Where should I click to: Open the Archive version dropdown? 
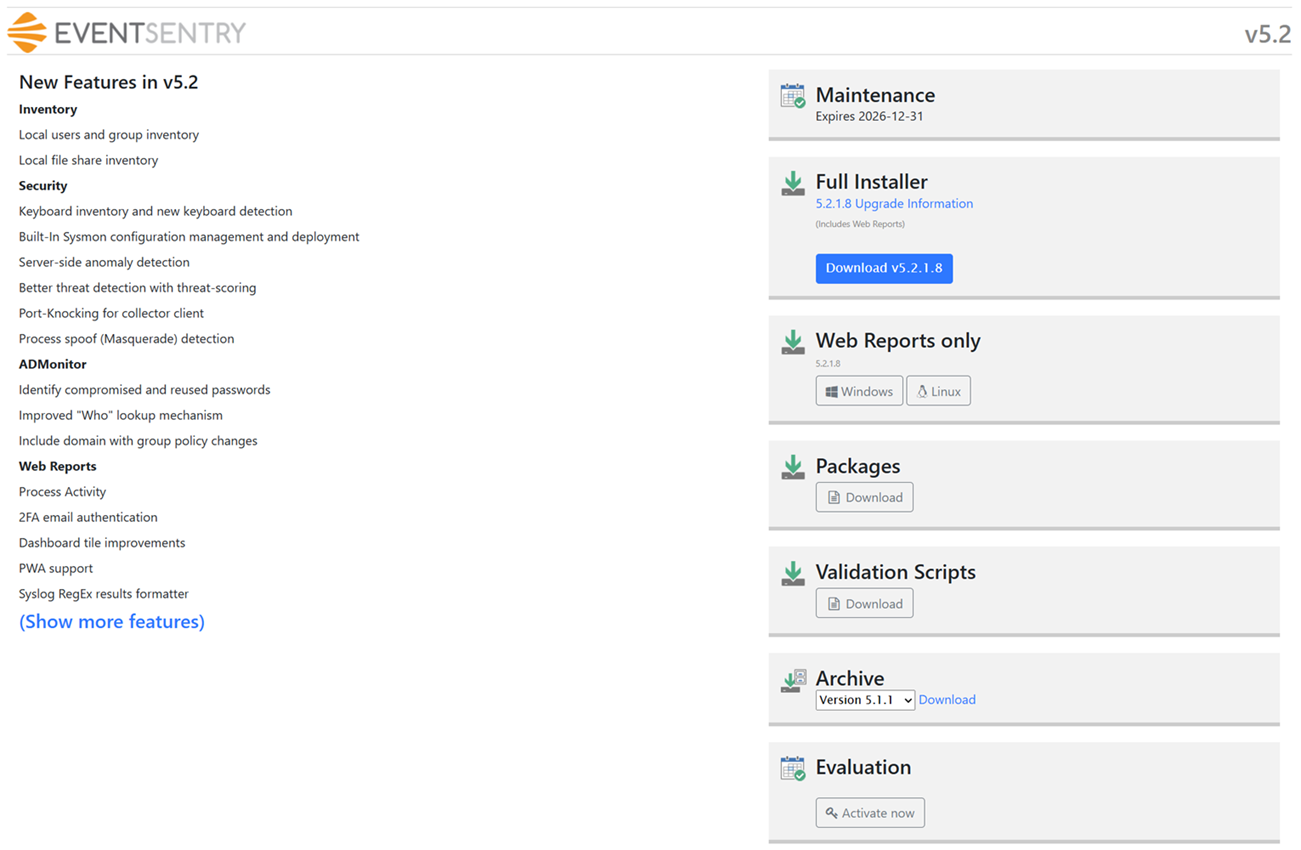click(x=865, y=700)
